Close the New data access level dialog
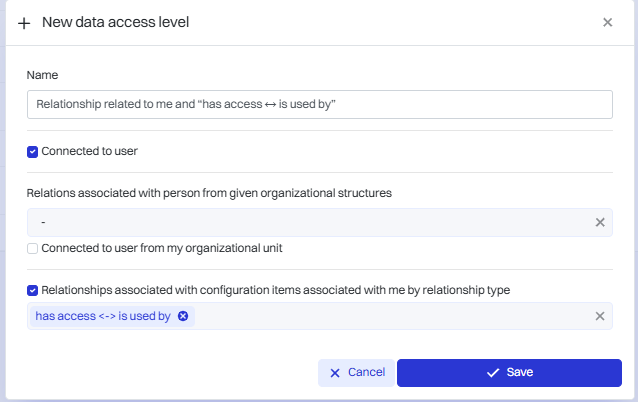Image resolution: width=638 pixels, height=402 pixels. click(x=607, y=22)
